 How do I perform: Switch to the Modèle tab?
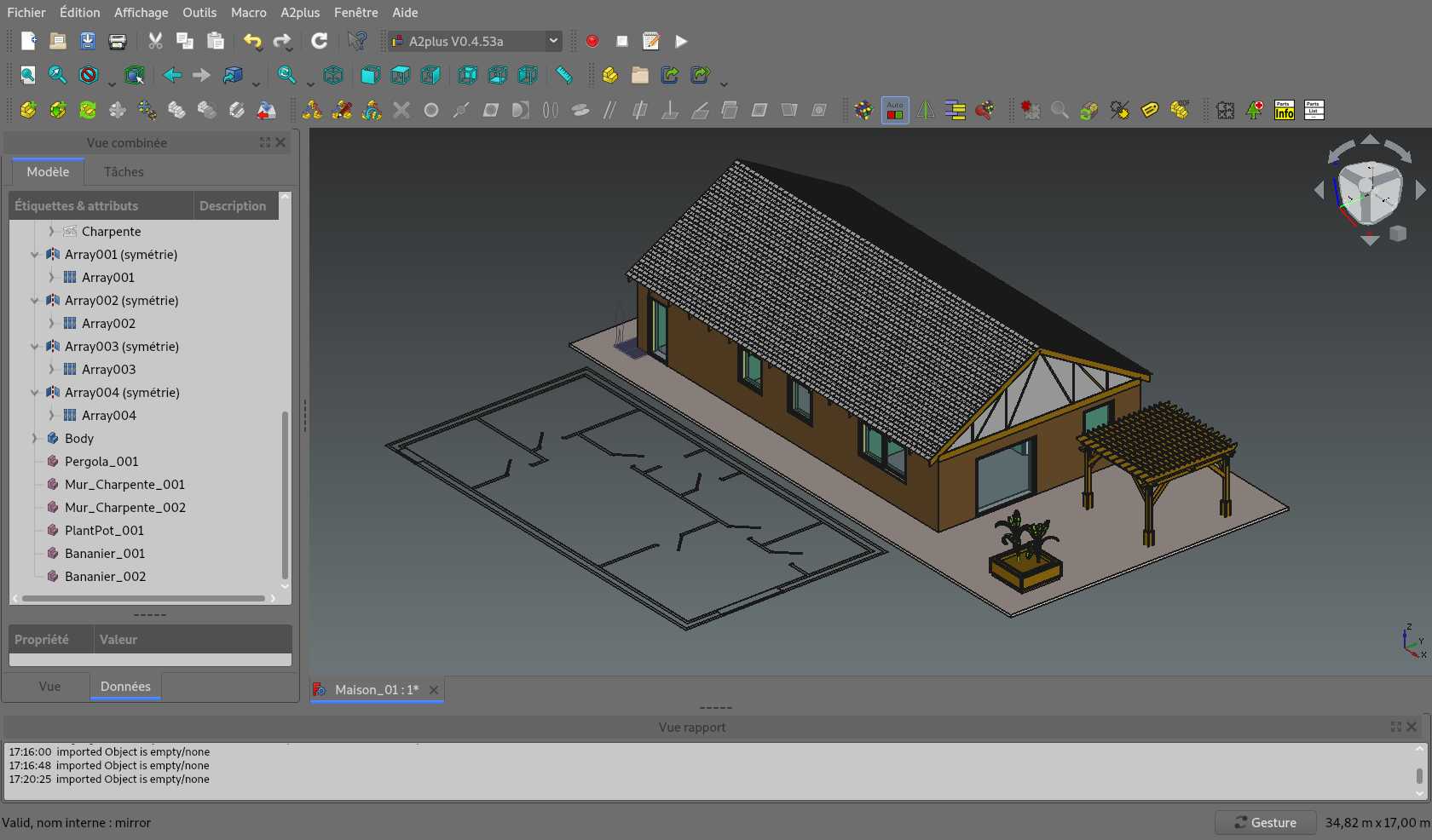pos(48,171)
